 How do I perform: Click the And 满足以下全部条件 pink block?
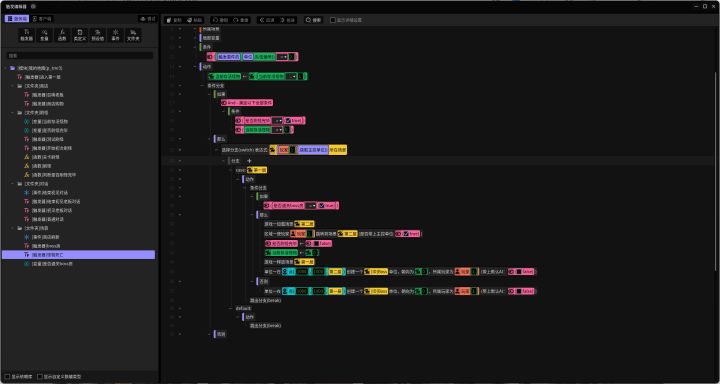click(247, 103)
